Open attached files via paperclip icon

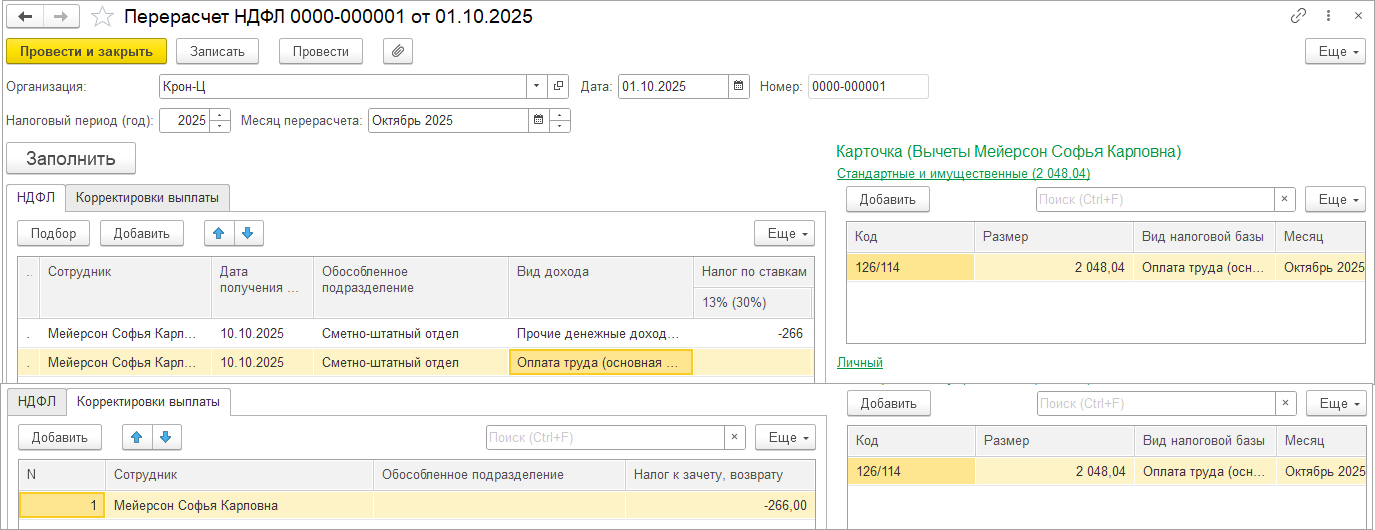click(397, 51)
